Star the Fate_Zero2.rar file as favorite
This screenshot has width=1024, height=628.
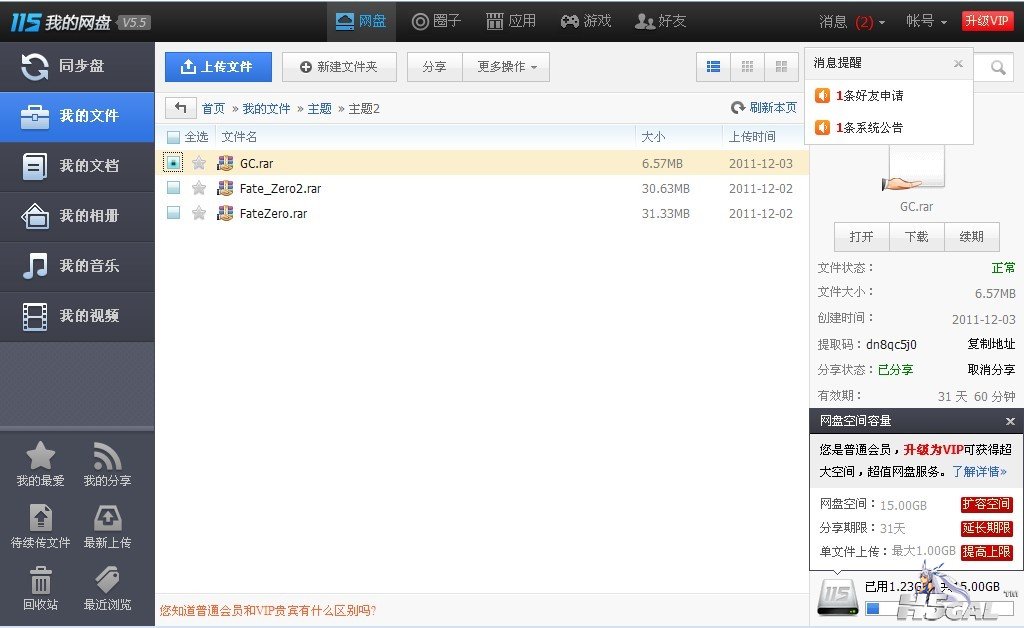pos(199,188)
